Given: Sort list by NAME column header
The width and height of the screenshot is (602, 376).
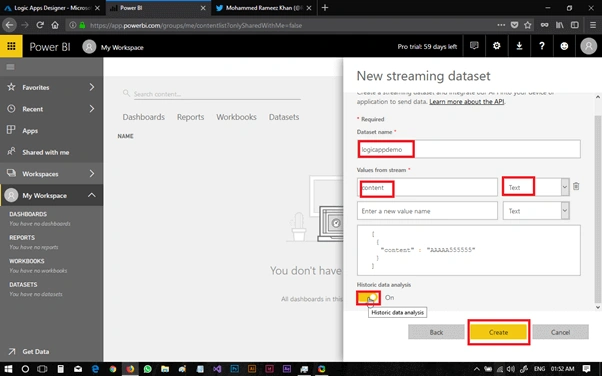Looking at the screenshot, I should [126, 136].
